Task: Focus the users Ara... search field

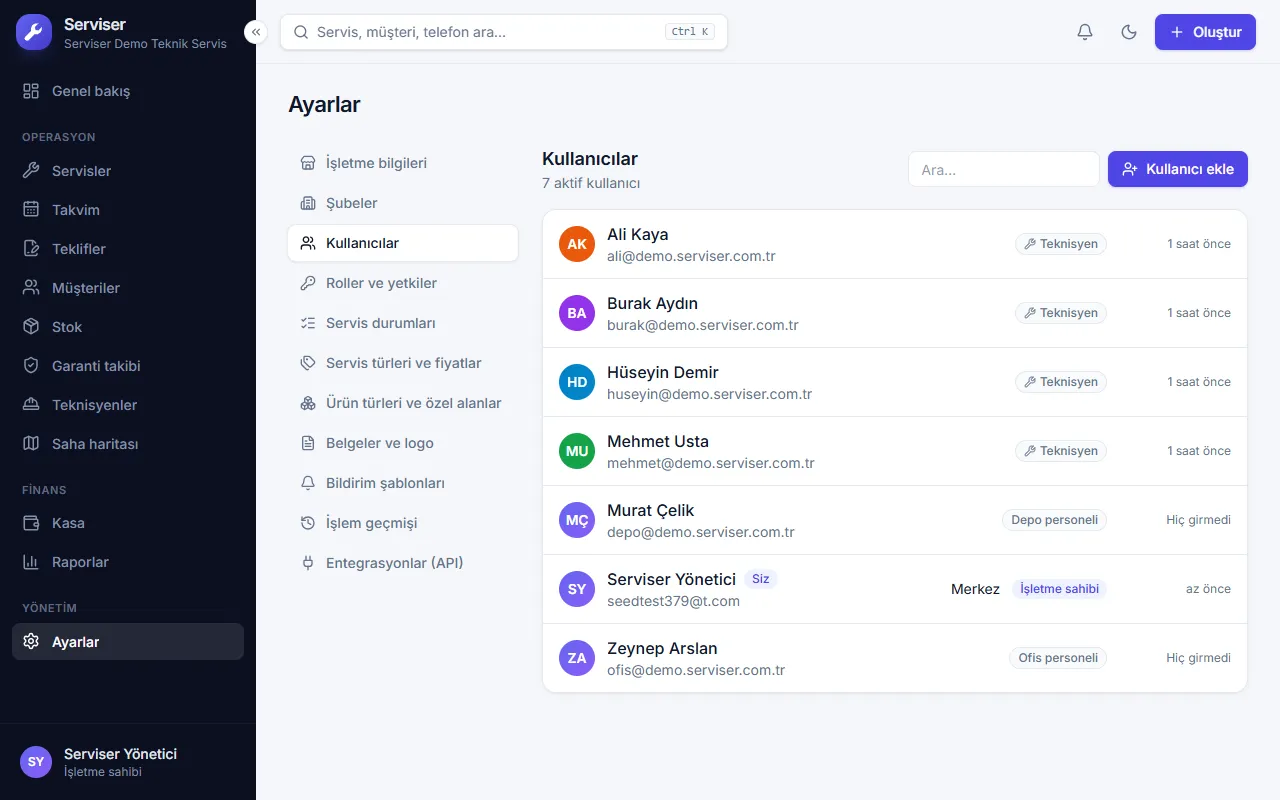Action: [1004, 169]
